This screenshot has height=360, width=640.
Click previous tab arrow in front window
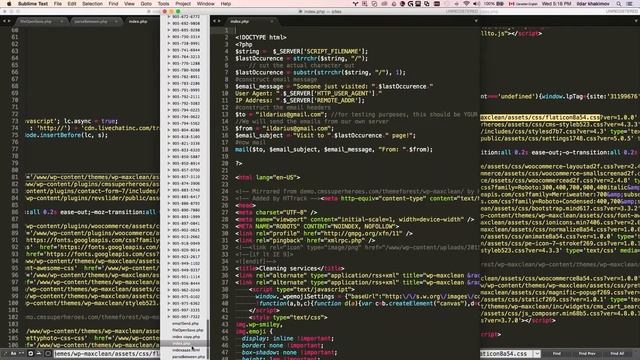214,21
